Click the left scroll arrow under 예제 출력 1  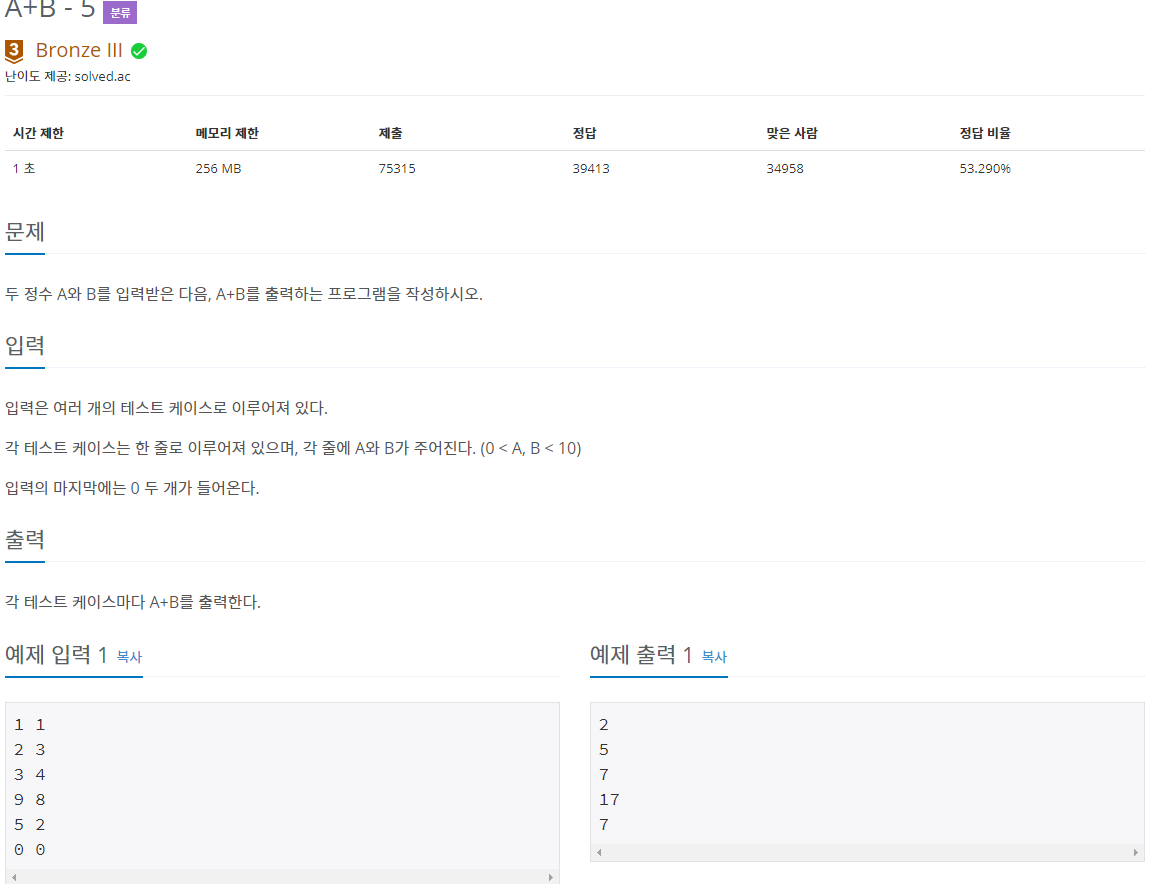click(601, 851)
